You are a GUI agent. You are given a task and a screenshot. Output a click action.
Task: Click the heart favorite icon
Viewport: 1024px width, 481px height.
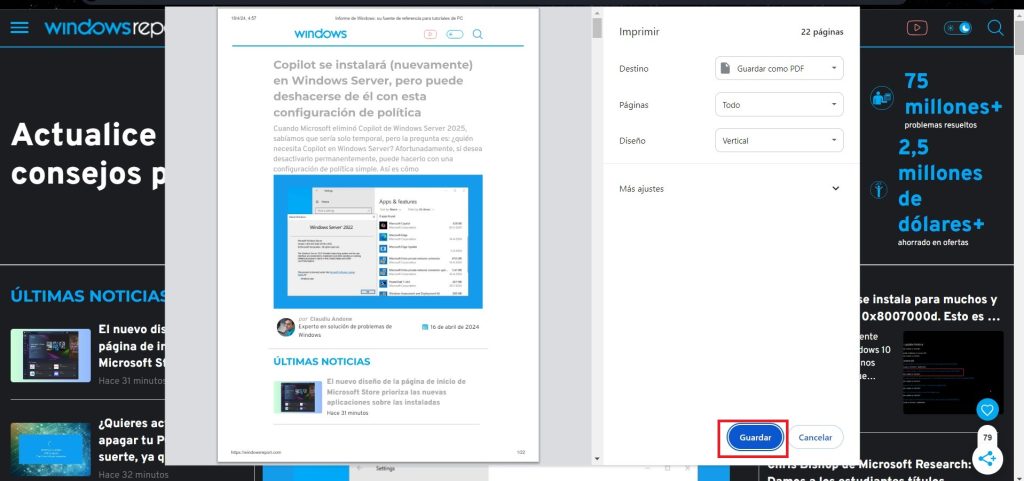(x=987, y=410)
